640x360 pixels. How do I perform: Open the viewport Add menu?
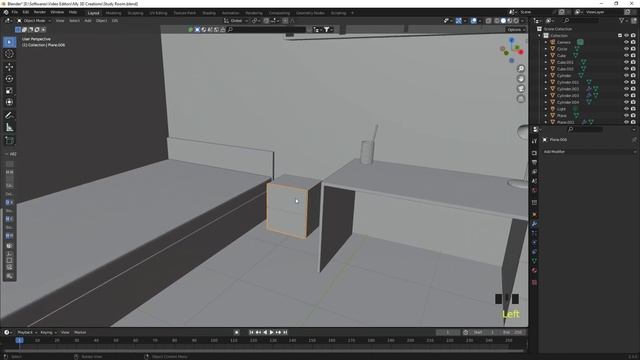pos(88,20)
